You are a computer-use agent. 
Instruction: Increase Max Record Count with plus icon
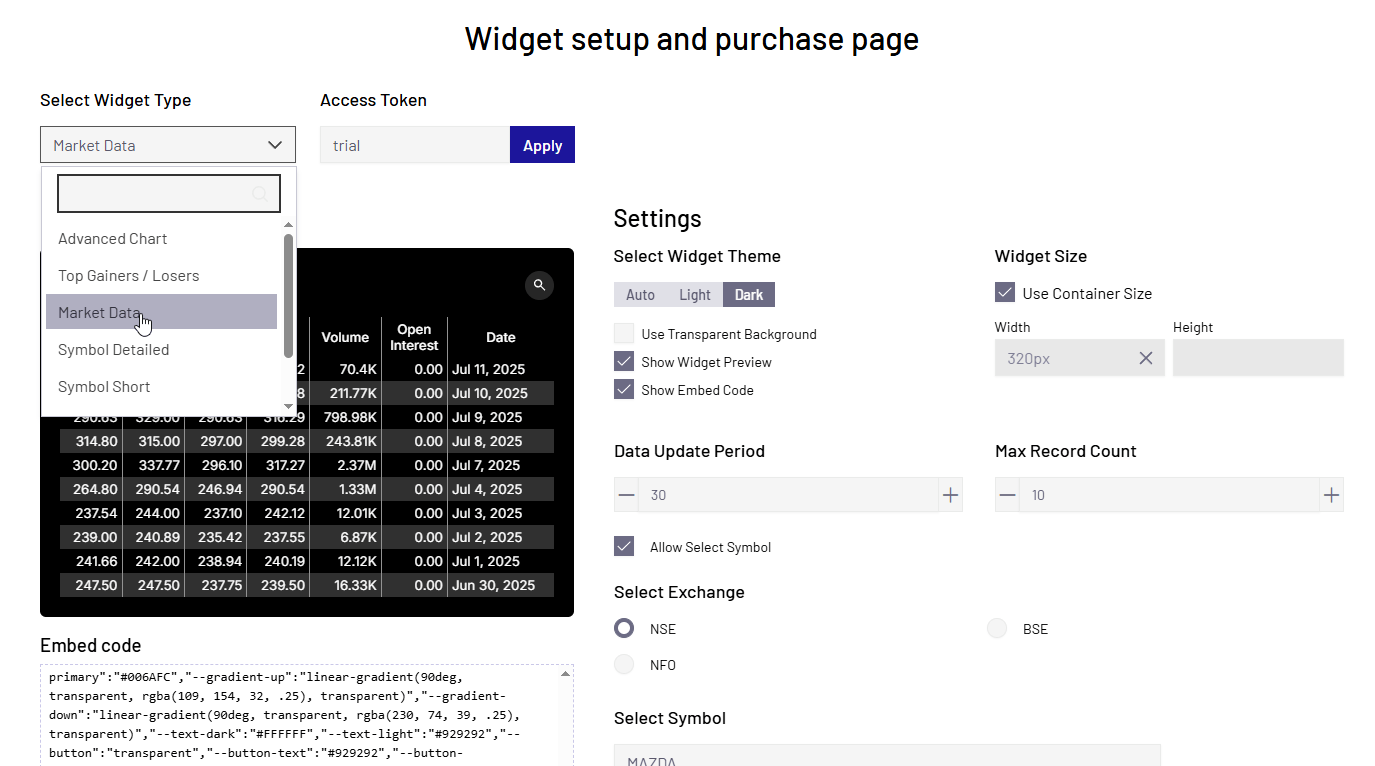click(1331, 495)
